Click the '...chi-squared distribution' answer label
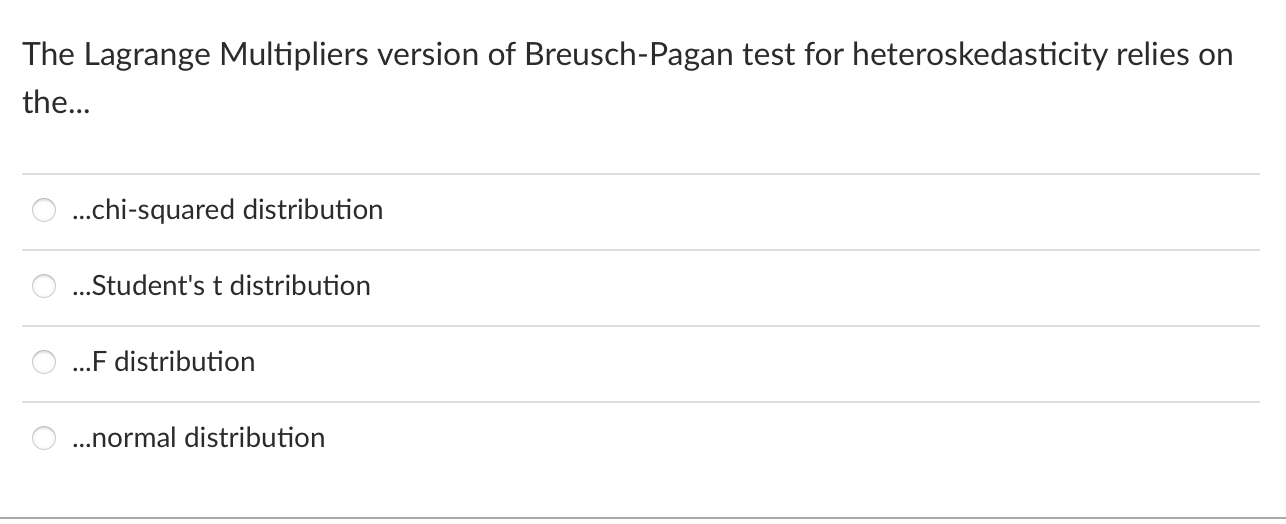Screen dimensions: 1286x524 [227, 210]
